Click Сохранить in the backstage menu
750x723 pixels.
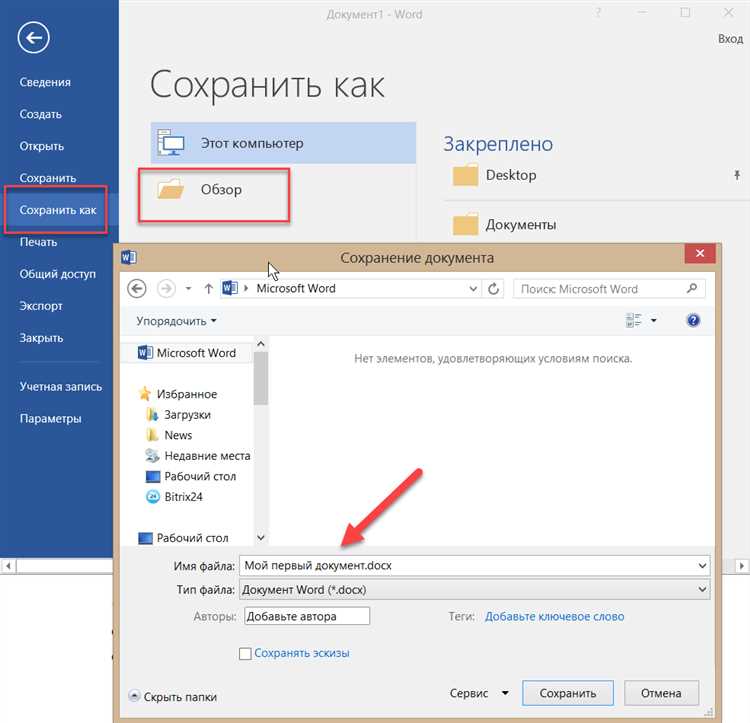pyautogui.click(x=48, y=178)
